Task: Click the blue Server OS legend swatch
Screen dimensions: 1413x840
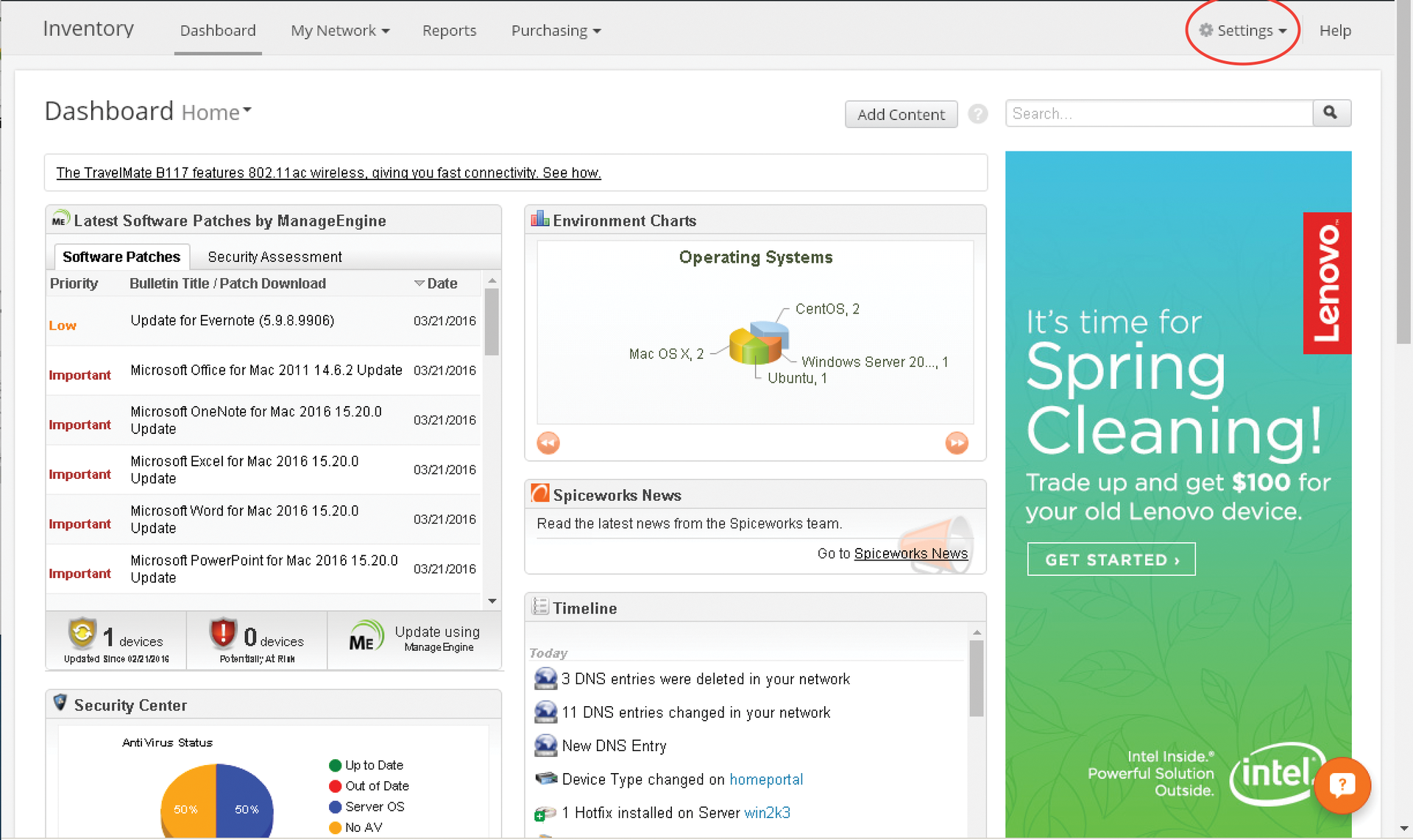Action: pyautogui.click(x=336, y=807)
